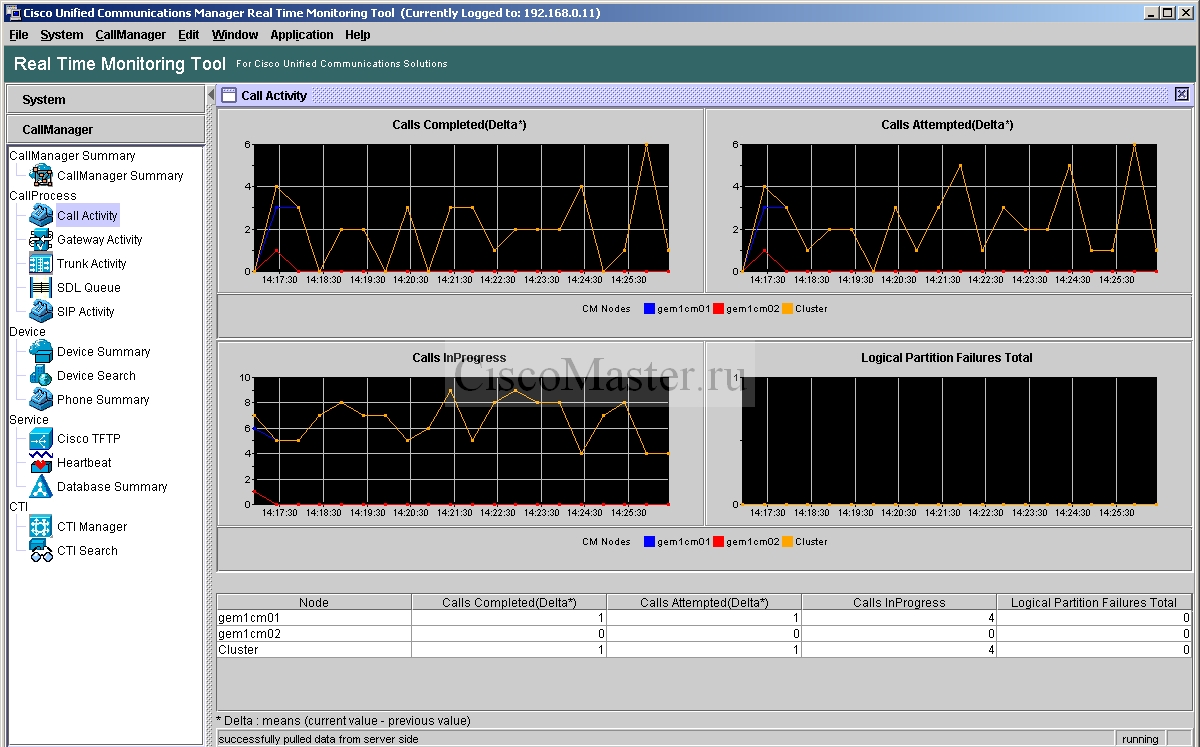Open the SIP Activity icon
Viewport: 1200px width, 747px height.
click(41, 312)
